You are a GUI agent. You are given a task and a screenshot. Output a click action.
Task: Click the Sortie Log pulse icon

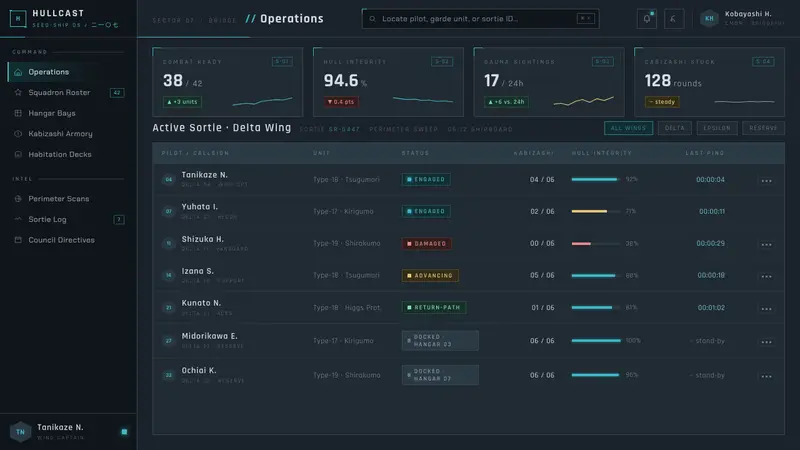[x=18, y=219]
